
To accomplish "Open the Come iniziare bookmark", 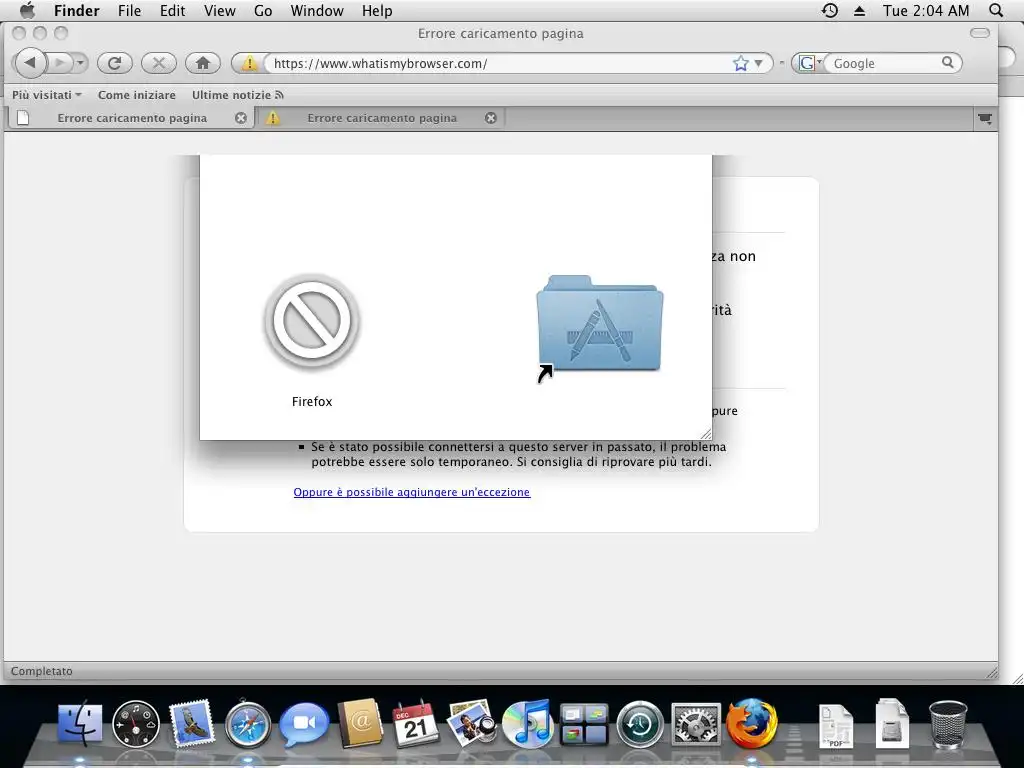I will 136,95.
